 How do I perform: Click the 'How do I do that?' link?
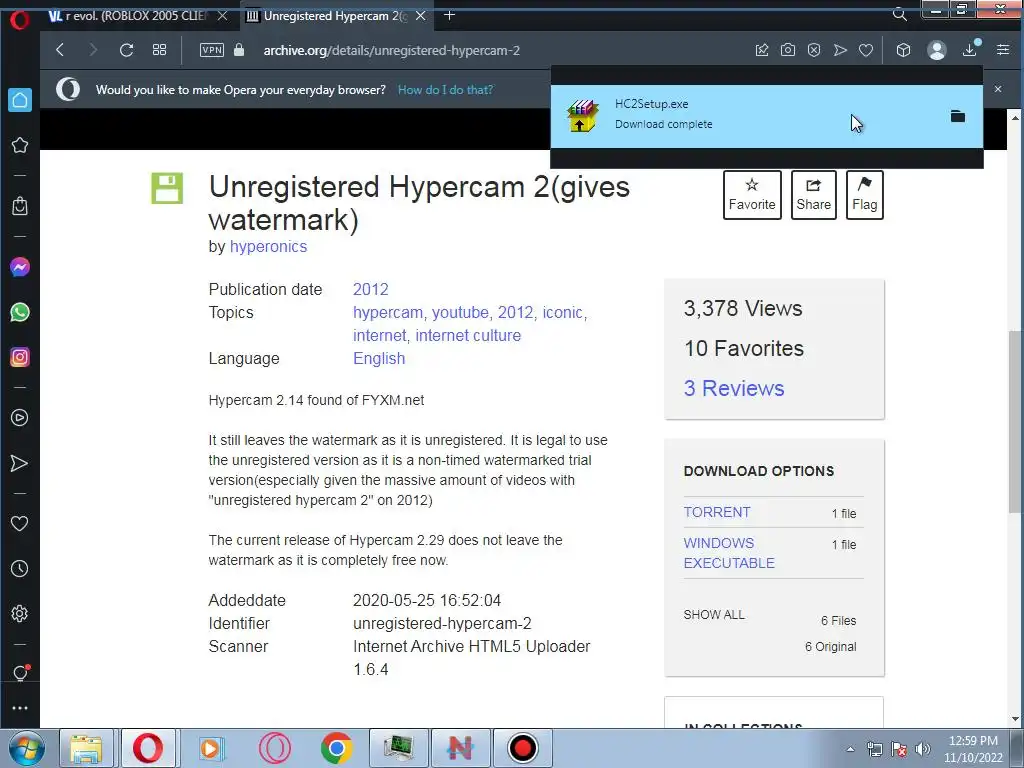tap(445, 89)
